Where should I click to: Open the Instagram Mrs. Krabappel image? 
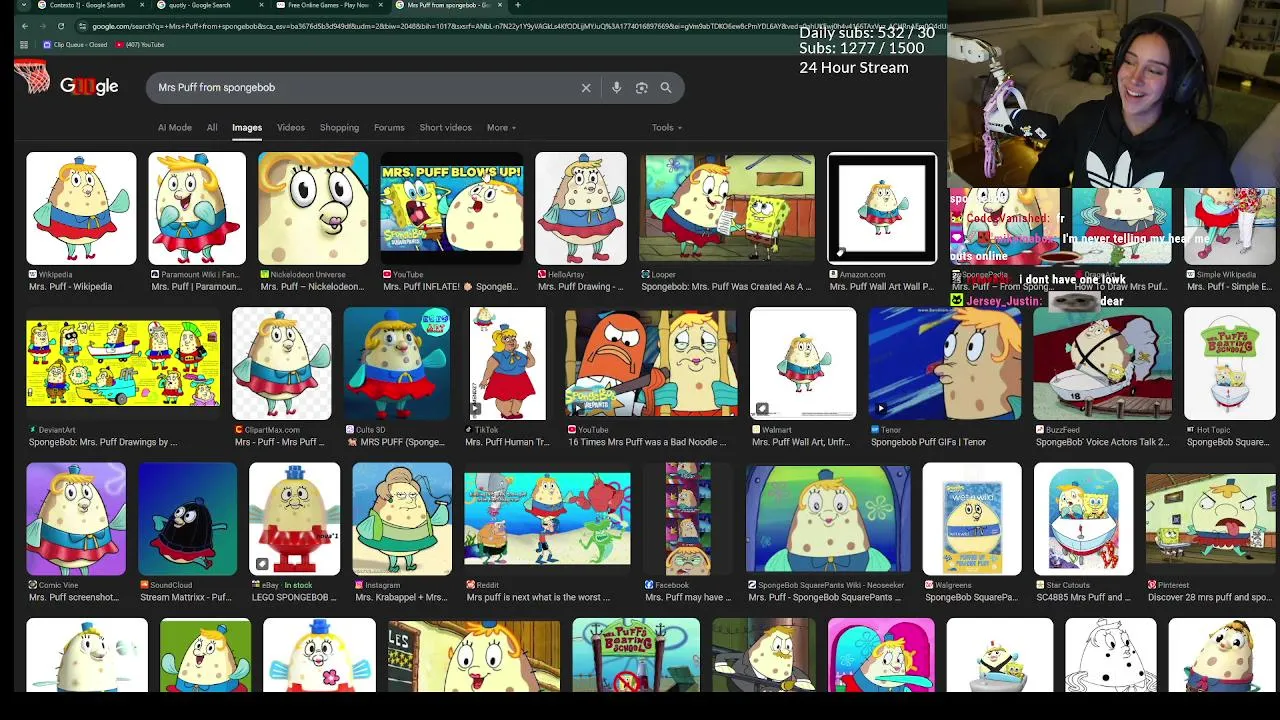tap(402, 519)
